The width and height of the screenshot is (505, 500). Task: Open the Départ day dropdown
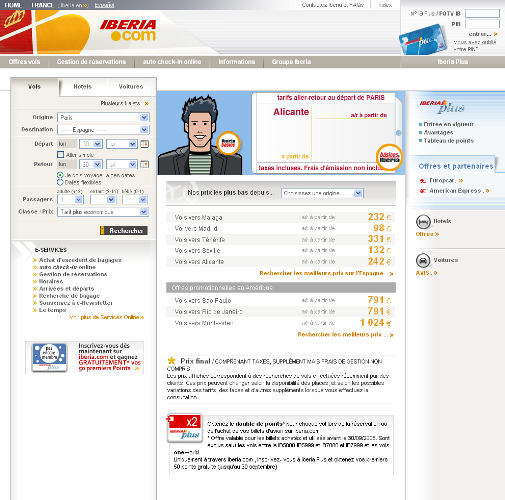pos(91,144)
